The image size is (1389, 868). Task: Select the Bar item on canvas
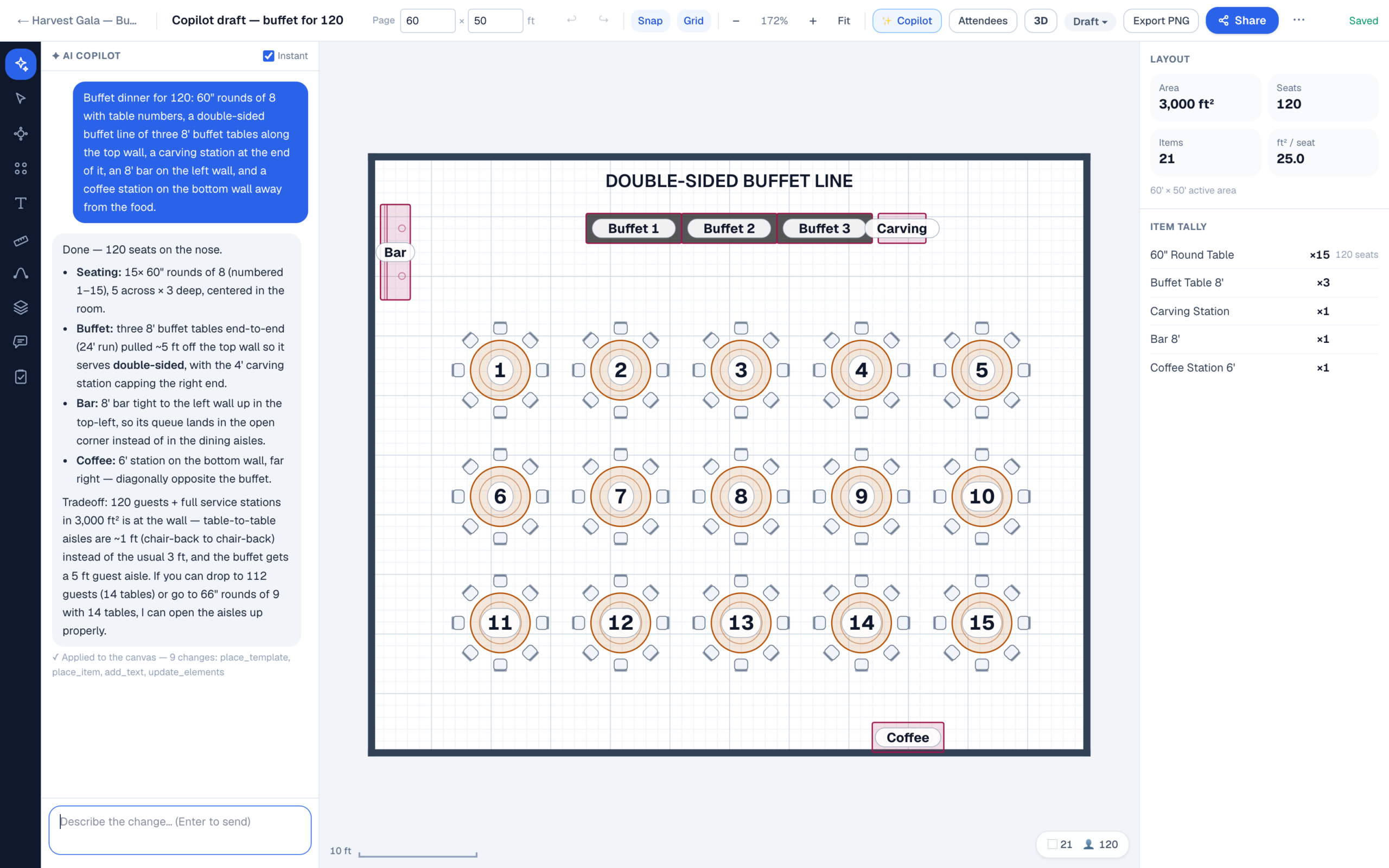coord(395,252)
